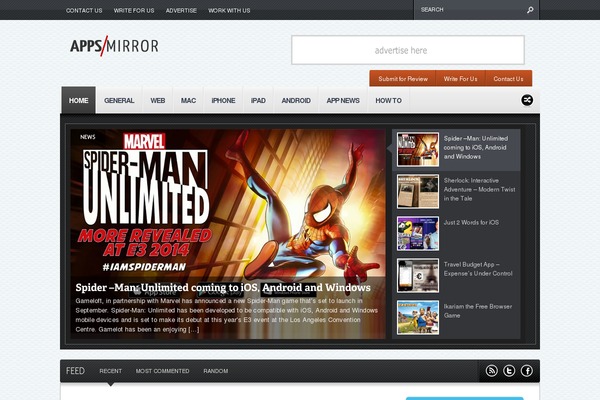The image size is (600, 400).
Task: Select the iPhone nav tab
Action: tap(223, 100)
